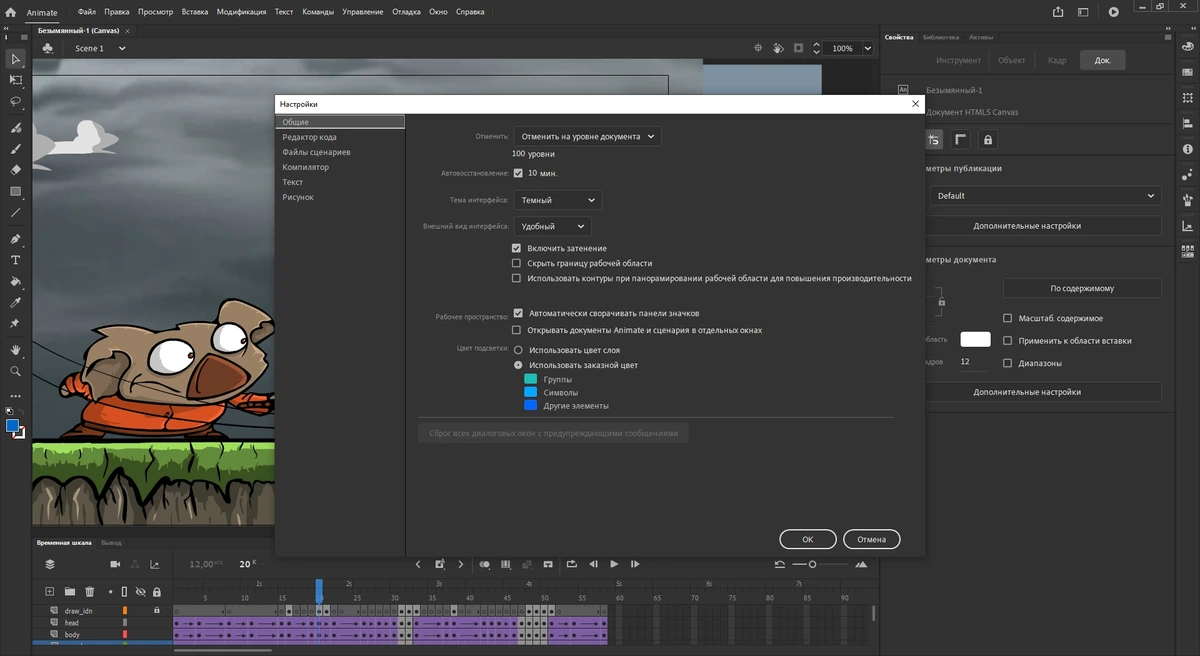Viewport: 1200px width, 656px height.
Task: Click the clip content outside stage icon
Action: pos(798,48)
